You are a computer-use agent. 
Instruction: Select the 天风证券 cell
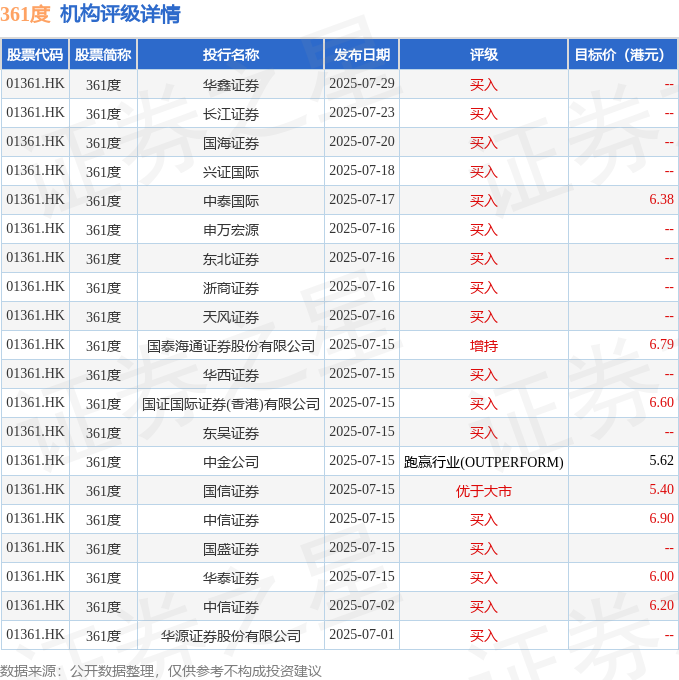231,317
